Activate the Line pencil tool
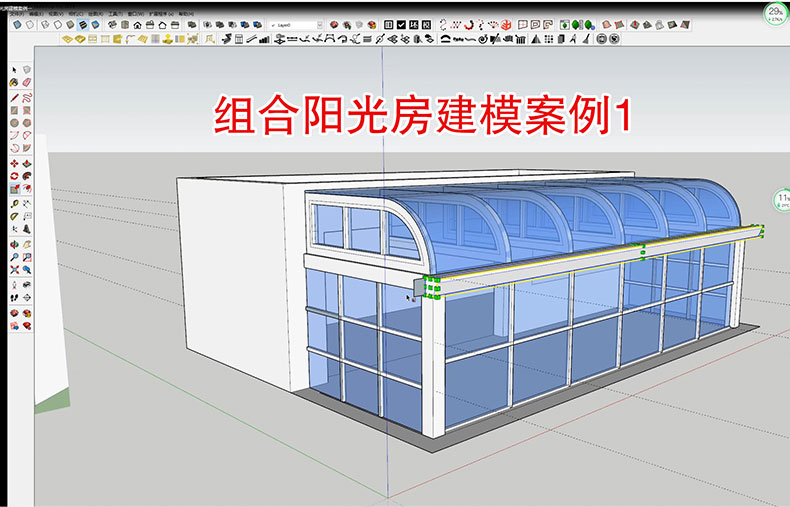This screenshot has height=507, width=790. (x=13, y=98)
